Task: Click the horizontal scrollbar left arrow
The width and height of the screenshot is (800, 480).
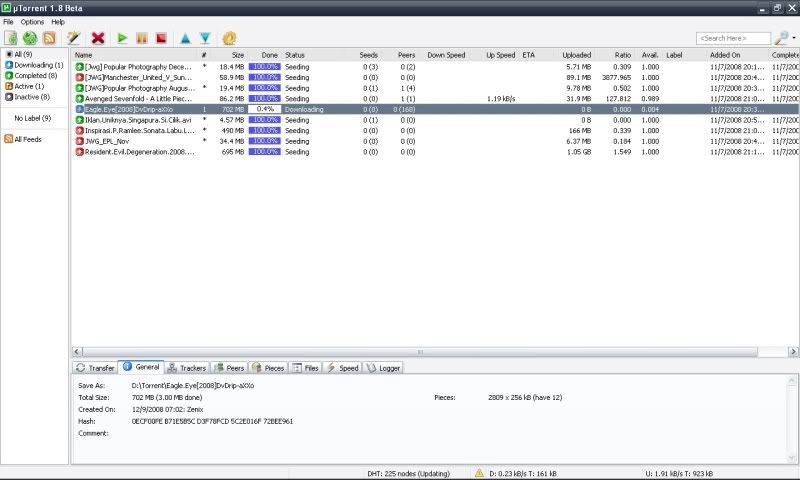Action: click(x=77, y=351)
